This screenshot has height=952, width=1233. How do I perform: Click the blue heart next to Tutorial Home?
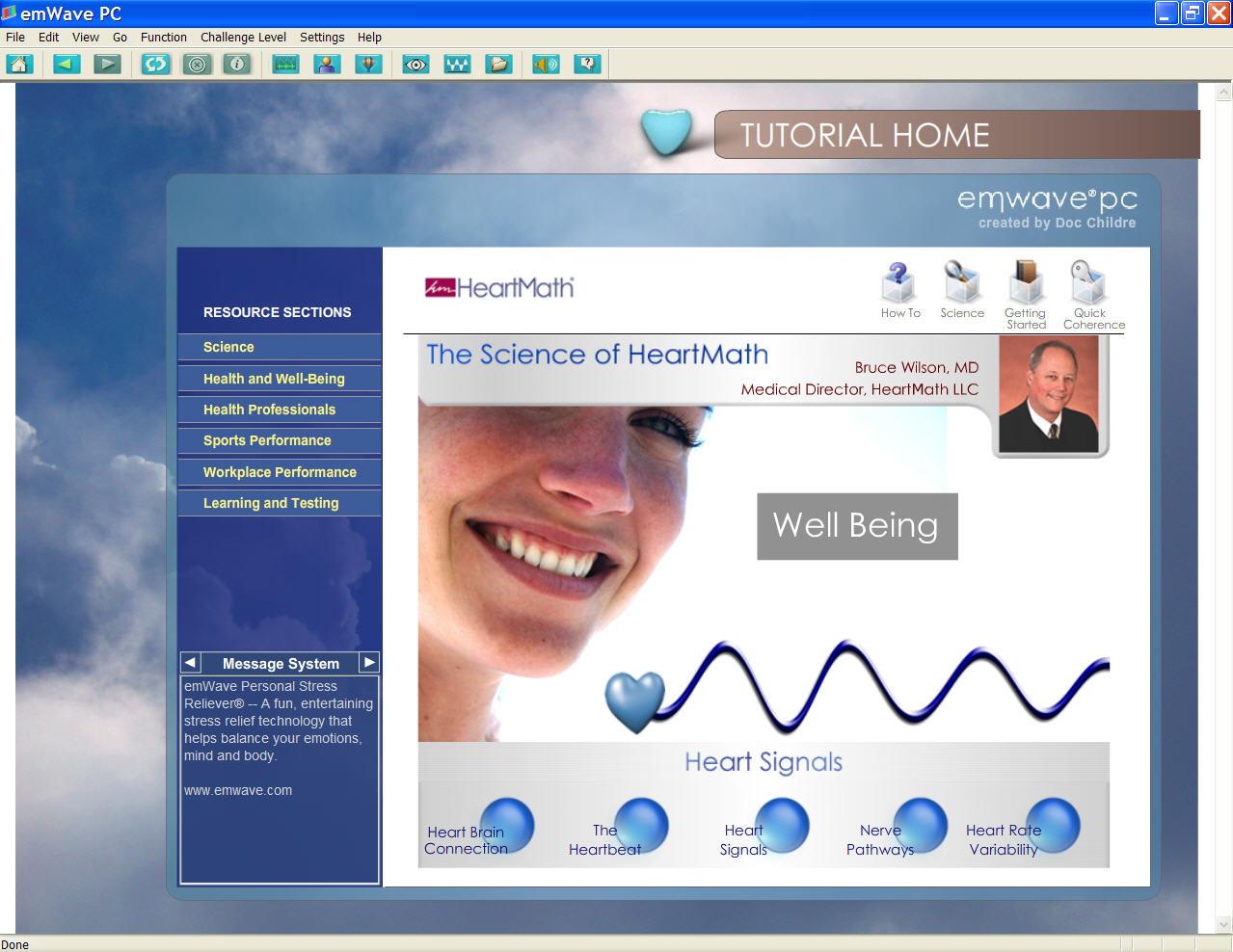pos(667,132)
